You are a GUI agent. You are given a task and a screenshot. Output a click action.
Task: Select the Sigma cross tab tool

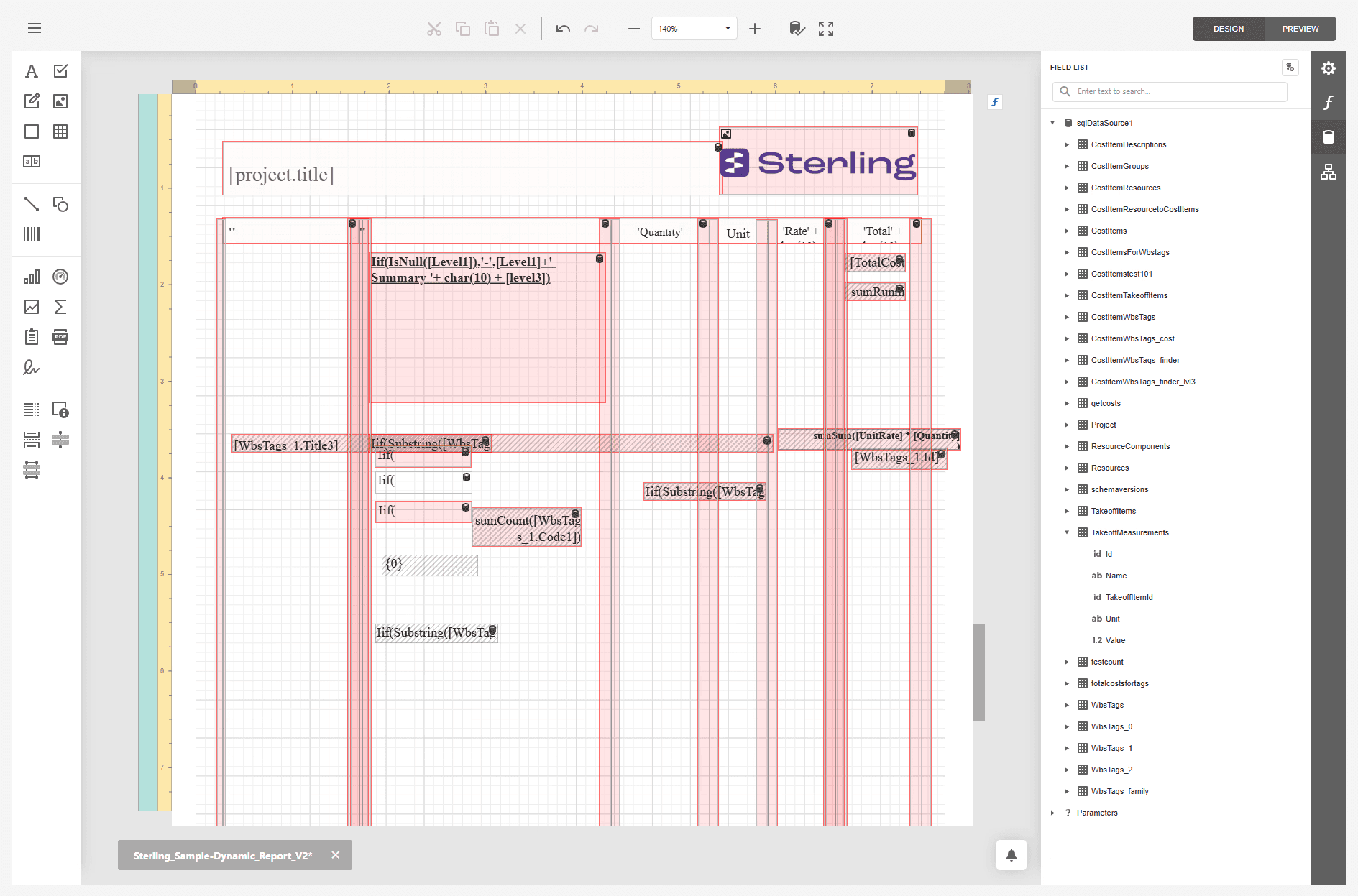(x=60, y=307)
